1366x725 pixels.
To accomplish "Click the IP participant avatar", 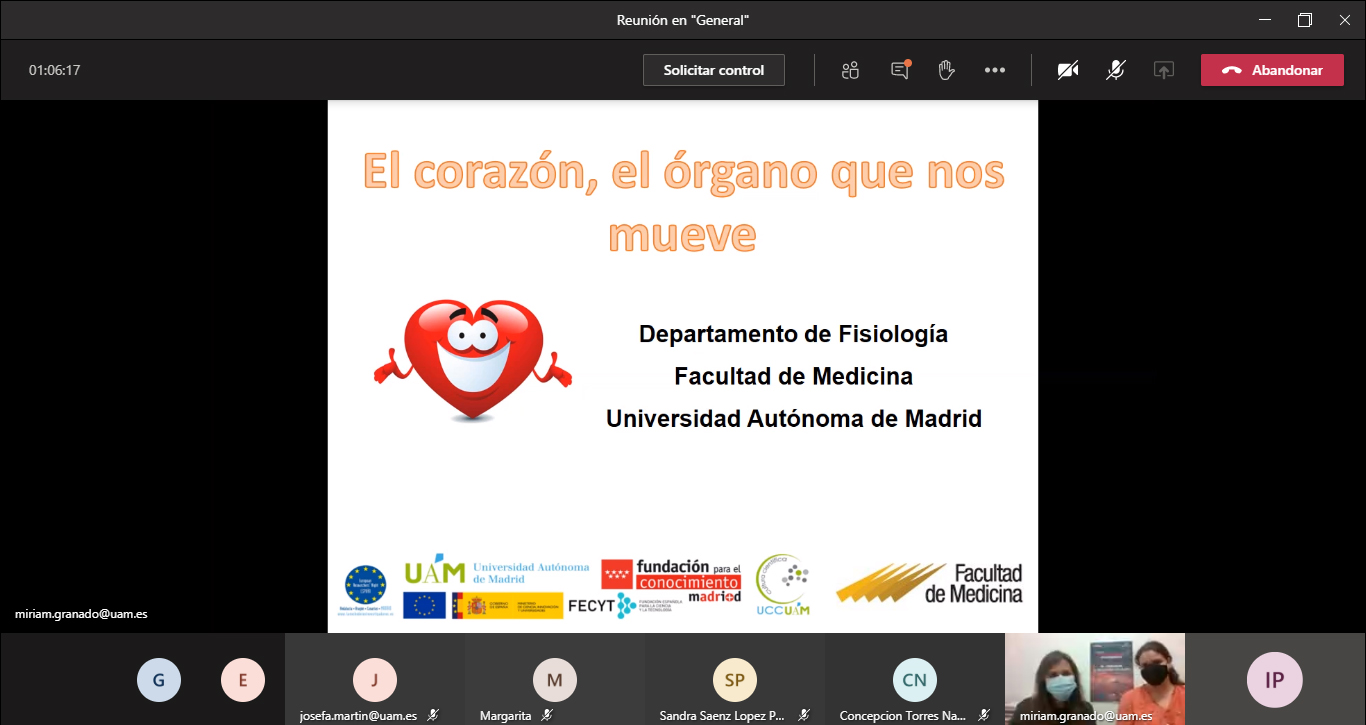I will point(1275,680).
